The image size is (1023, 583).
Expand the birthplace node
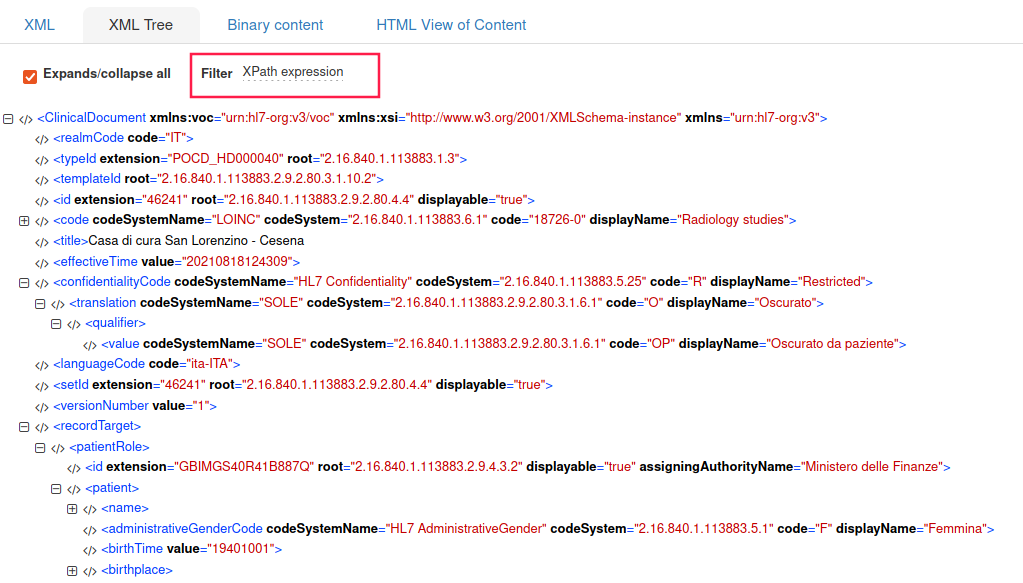tap(72, 571)
